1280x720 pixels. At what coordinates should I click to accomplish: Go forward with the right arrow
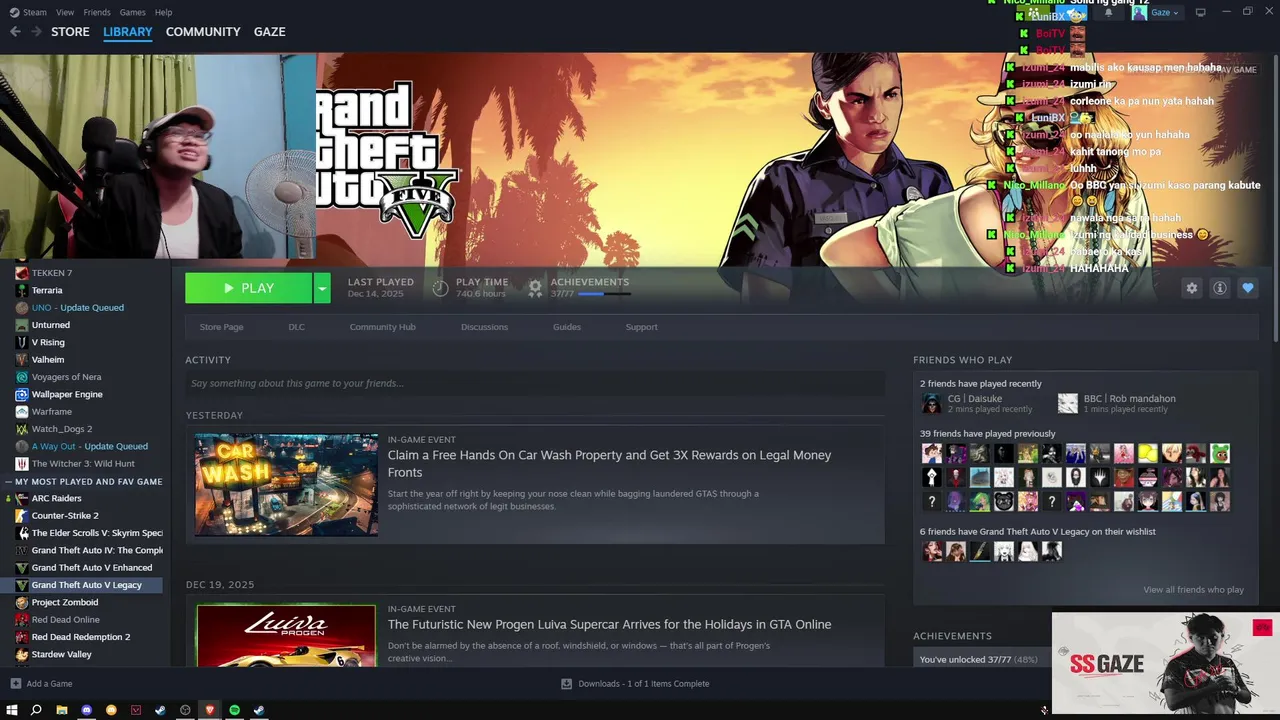(x=36, y=32)
